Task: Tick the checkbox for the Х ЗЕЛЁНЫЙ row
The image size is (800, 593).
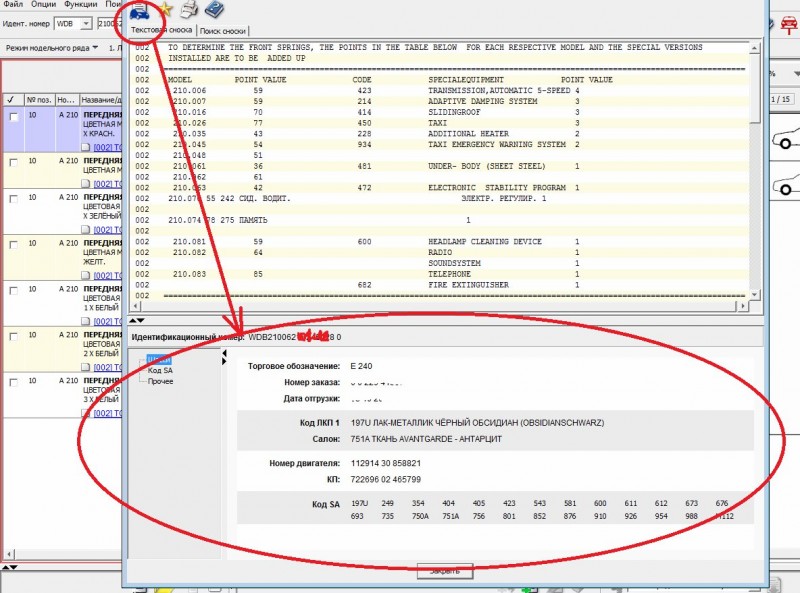Action: 14,199
